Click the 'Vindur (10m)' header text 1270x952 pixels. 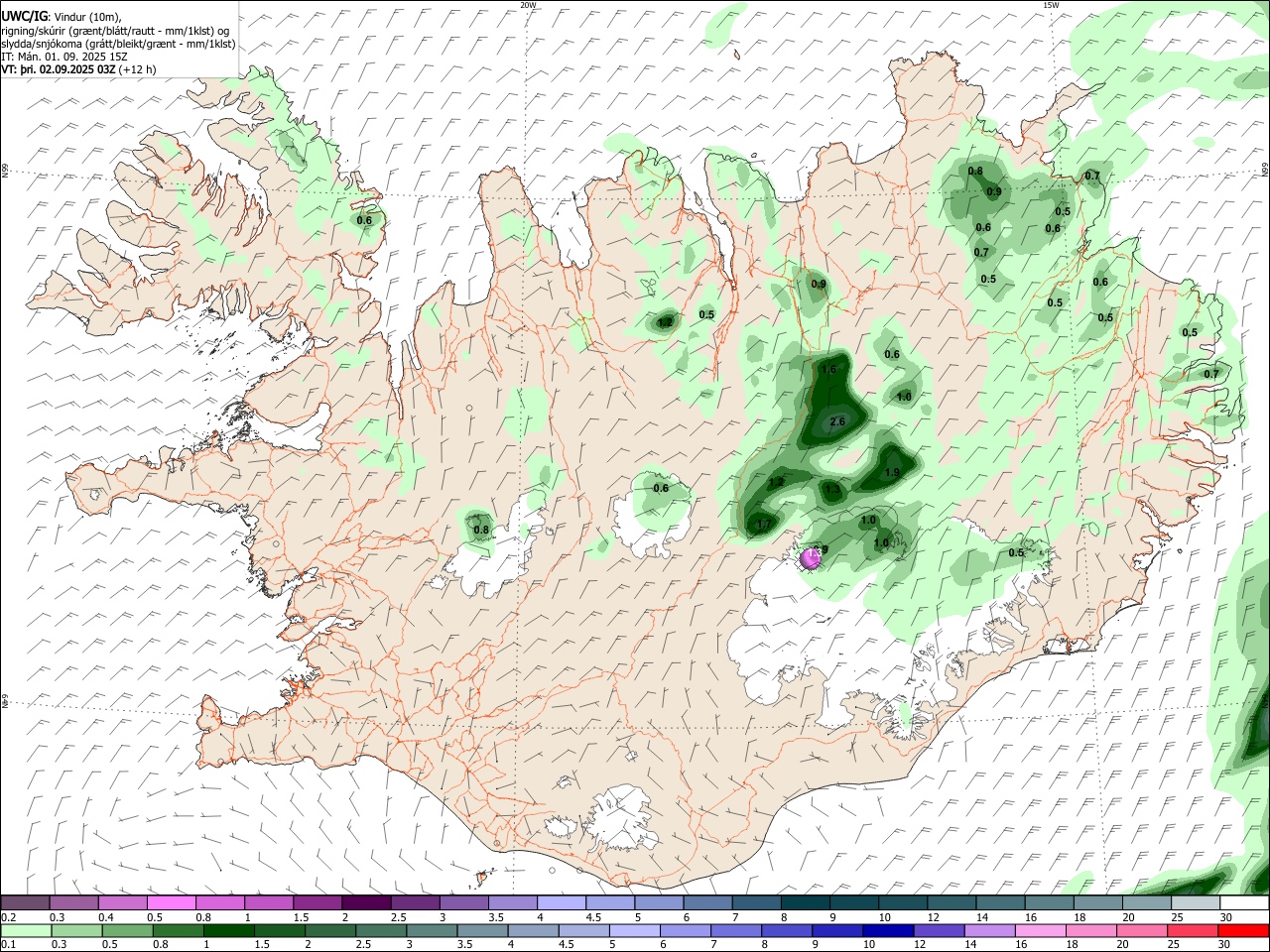[x=87, y=17]
